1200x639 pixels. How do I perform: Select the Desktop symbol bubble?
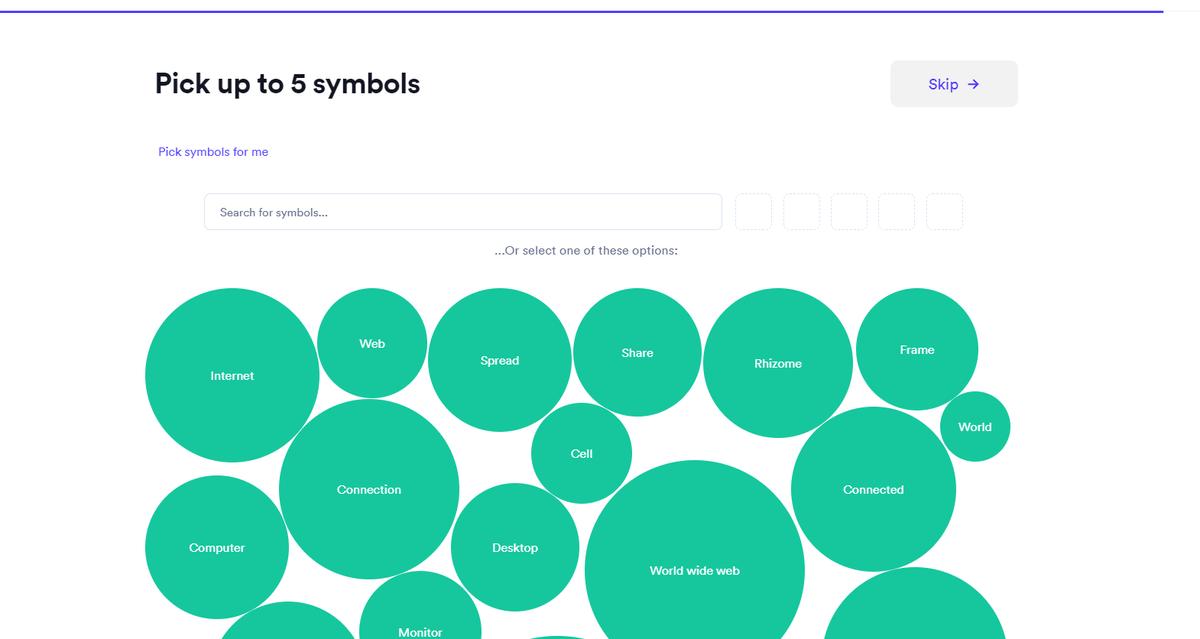click(x=515, y=547)
